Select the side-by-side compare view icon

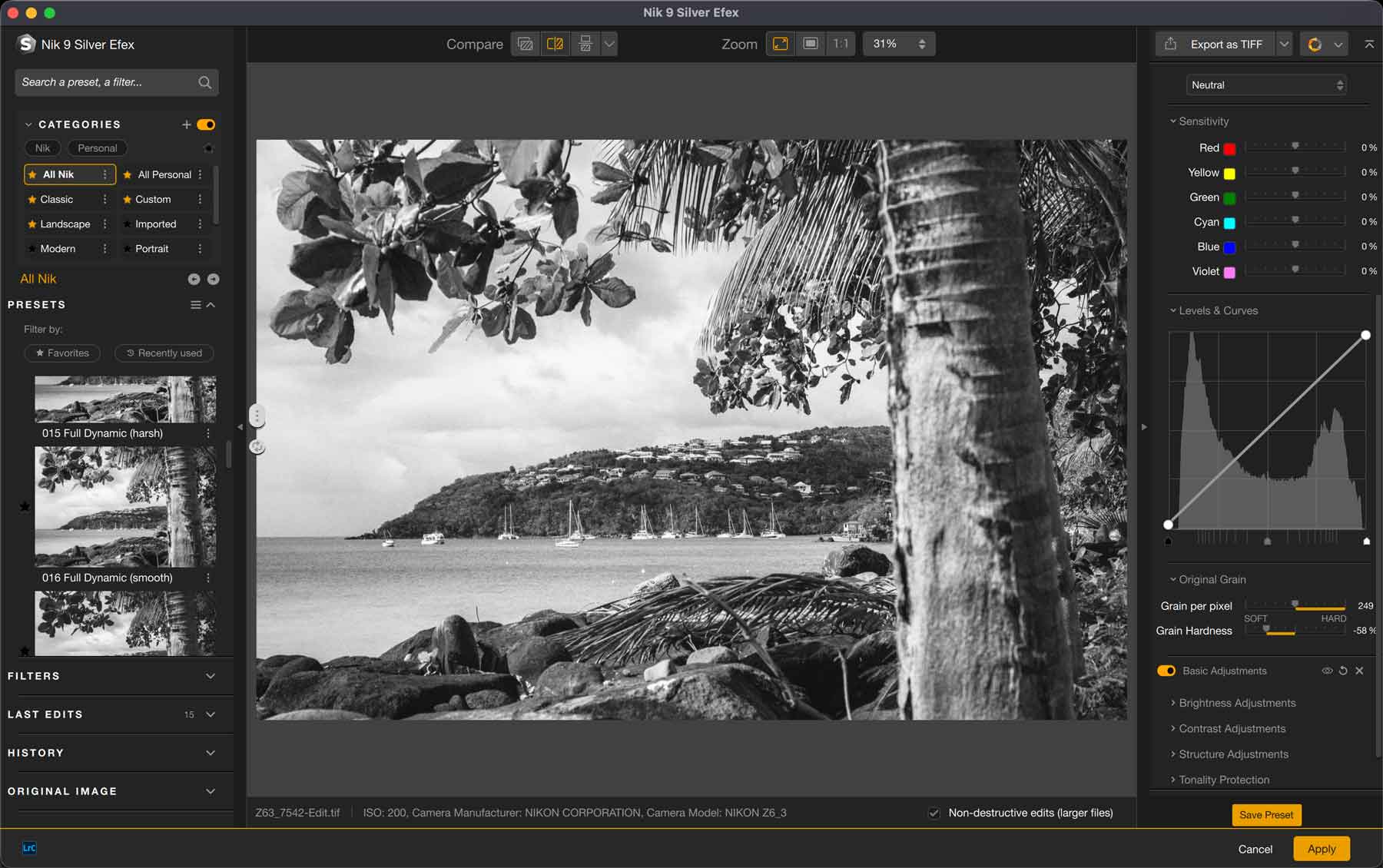point(585,44)
